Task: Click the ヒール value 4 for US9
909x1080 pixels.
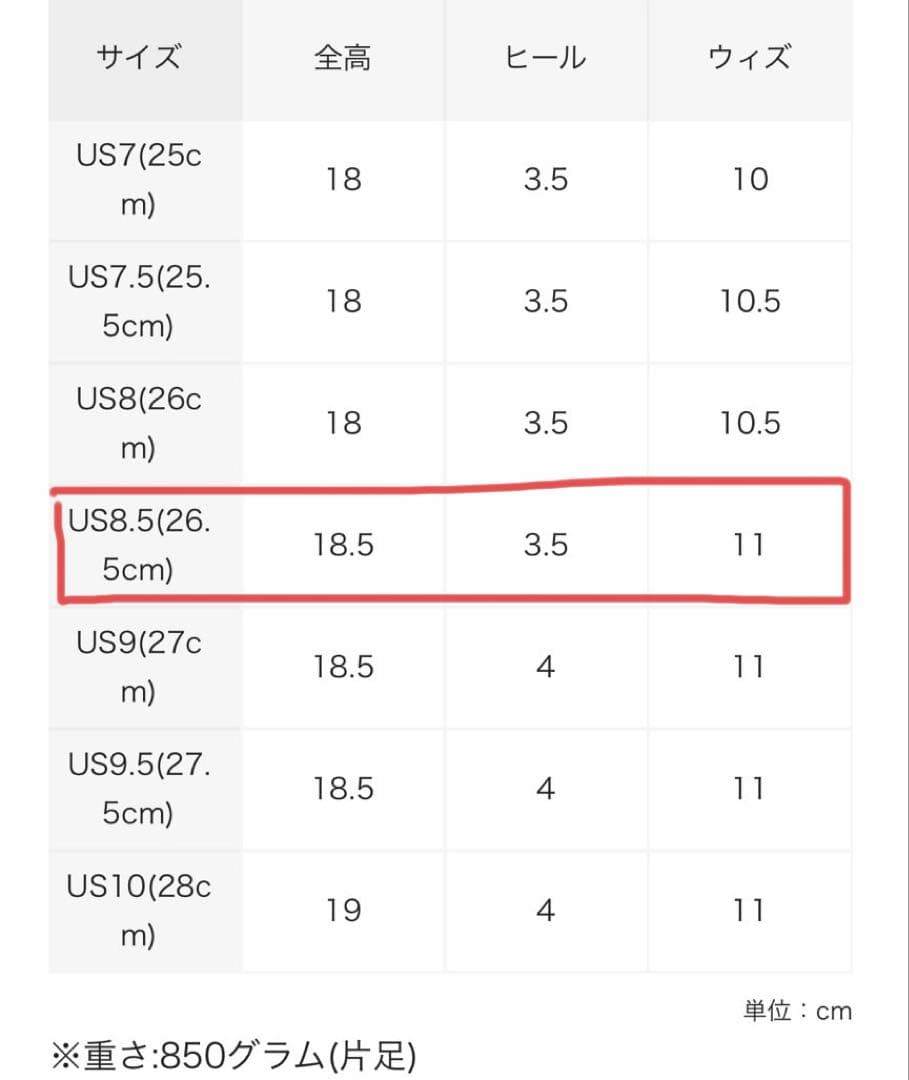Action: pos(545,666)
